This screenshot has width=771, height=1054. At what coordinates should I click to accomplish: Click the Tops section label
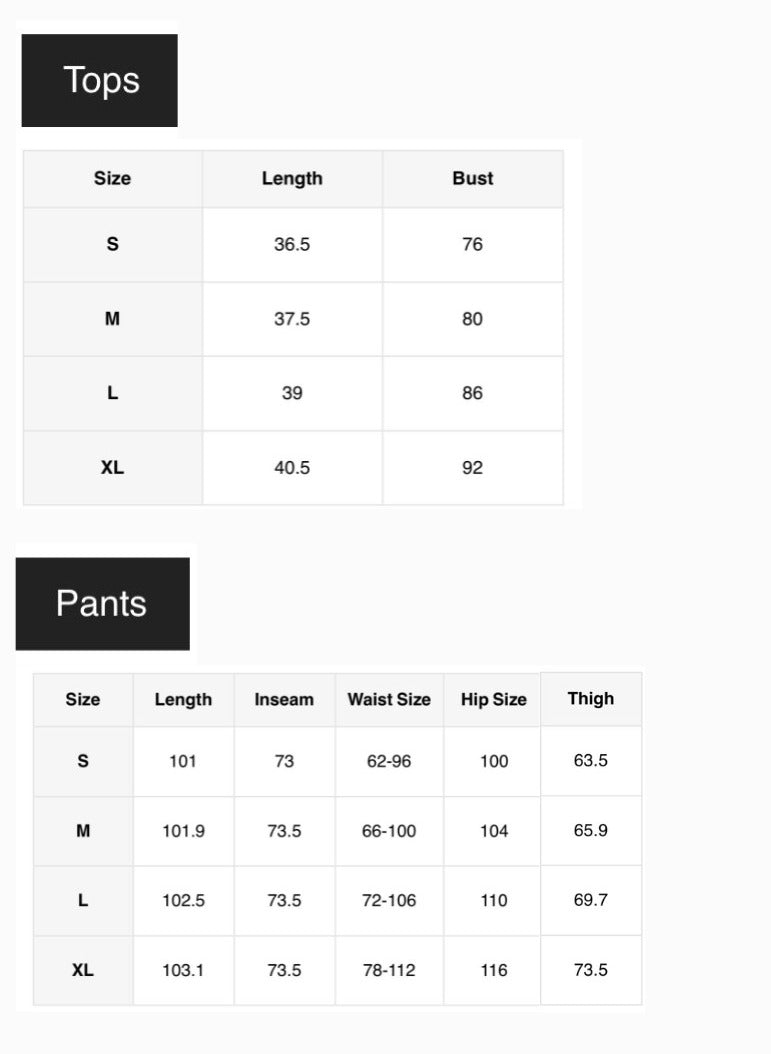100,80
